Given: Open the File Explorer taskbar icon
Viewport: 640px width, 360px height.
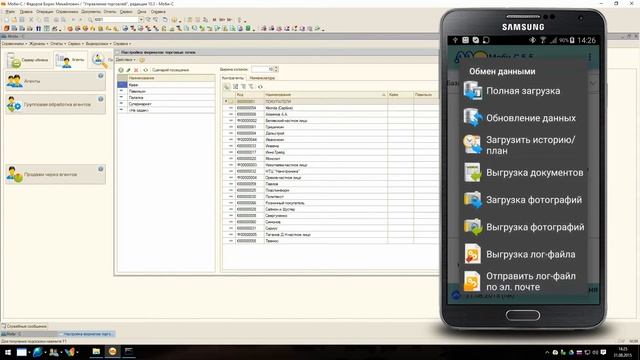Looking at the screenshot, I should [96, 351].
